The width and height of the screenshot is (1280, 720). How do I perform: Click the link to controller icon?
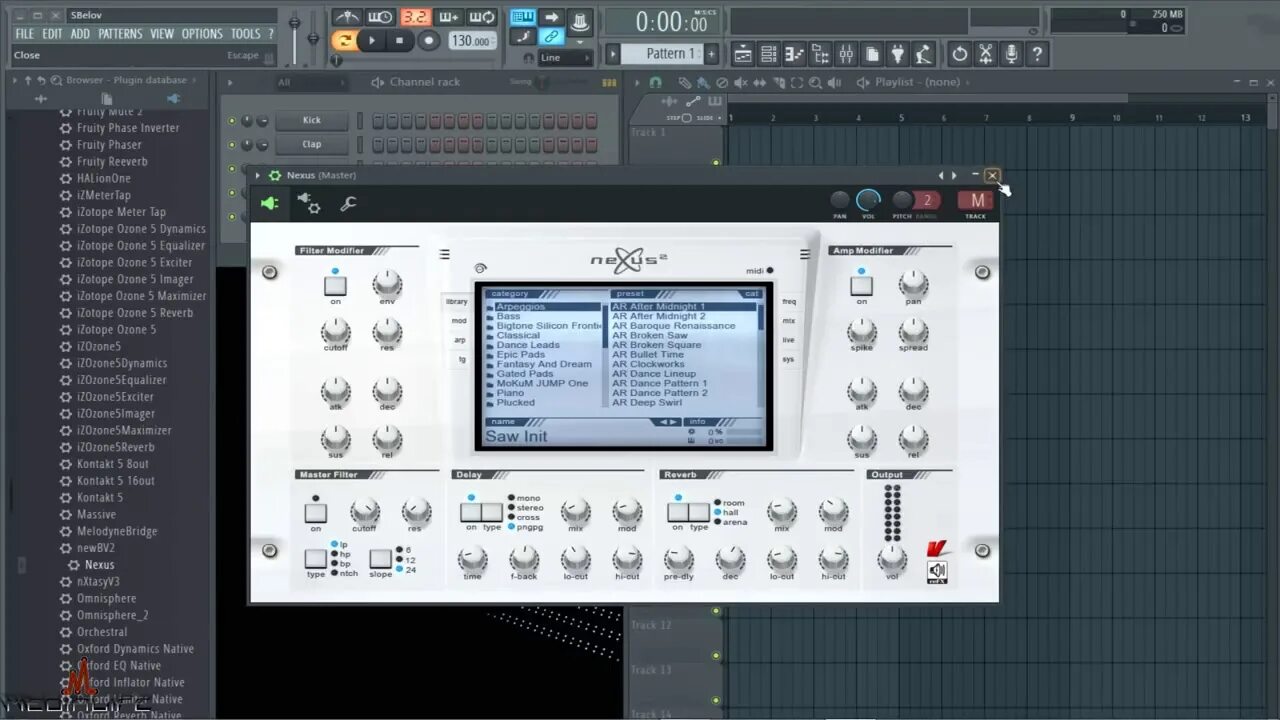pos(551,37)
